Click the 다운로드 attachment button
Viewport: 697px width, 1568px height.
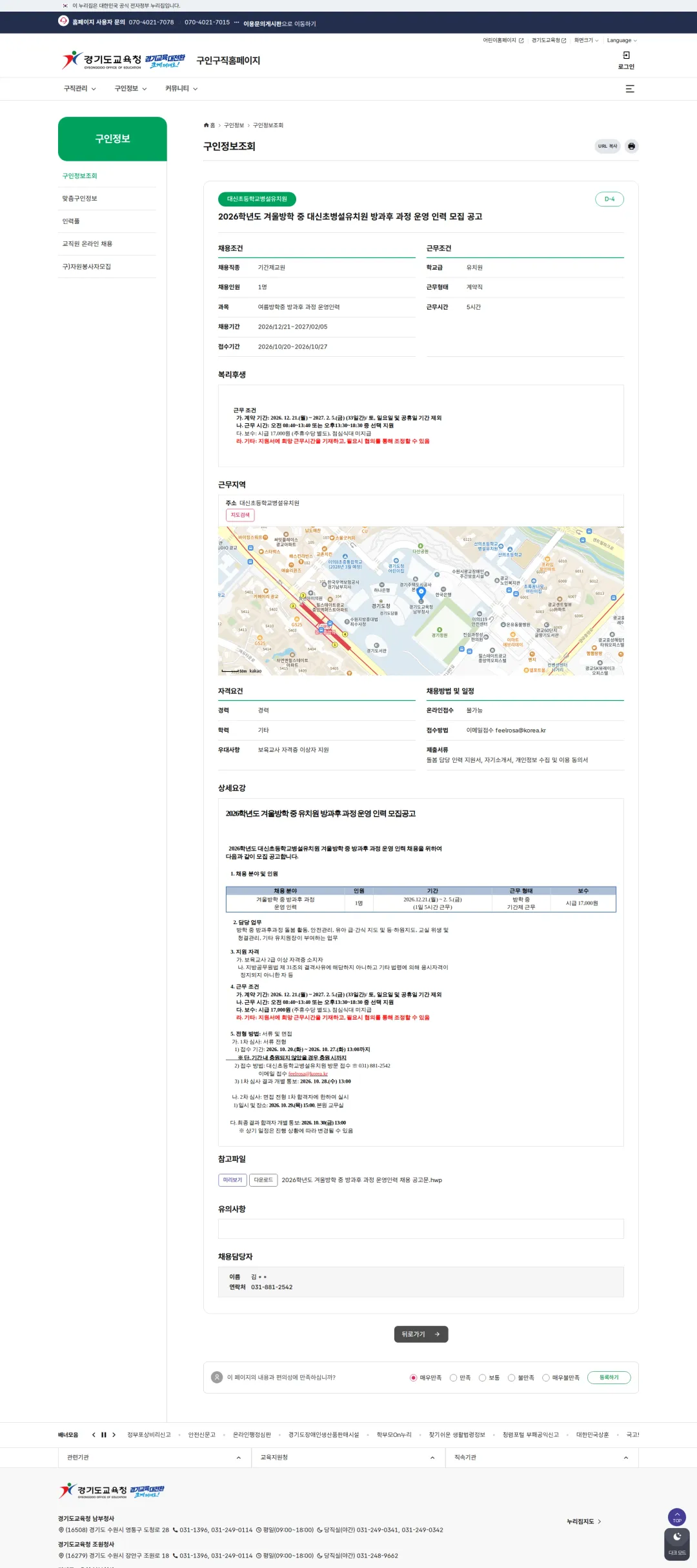[263, 1180]
